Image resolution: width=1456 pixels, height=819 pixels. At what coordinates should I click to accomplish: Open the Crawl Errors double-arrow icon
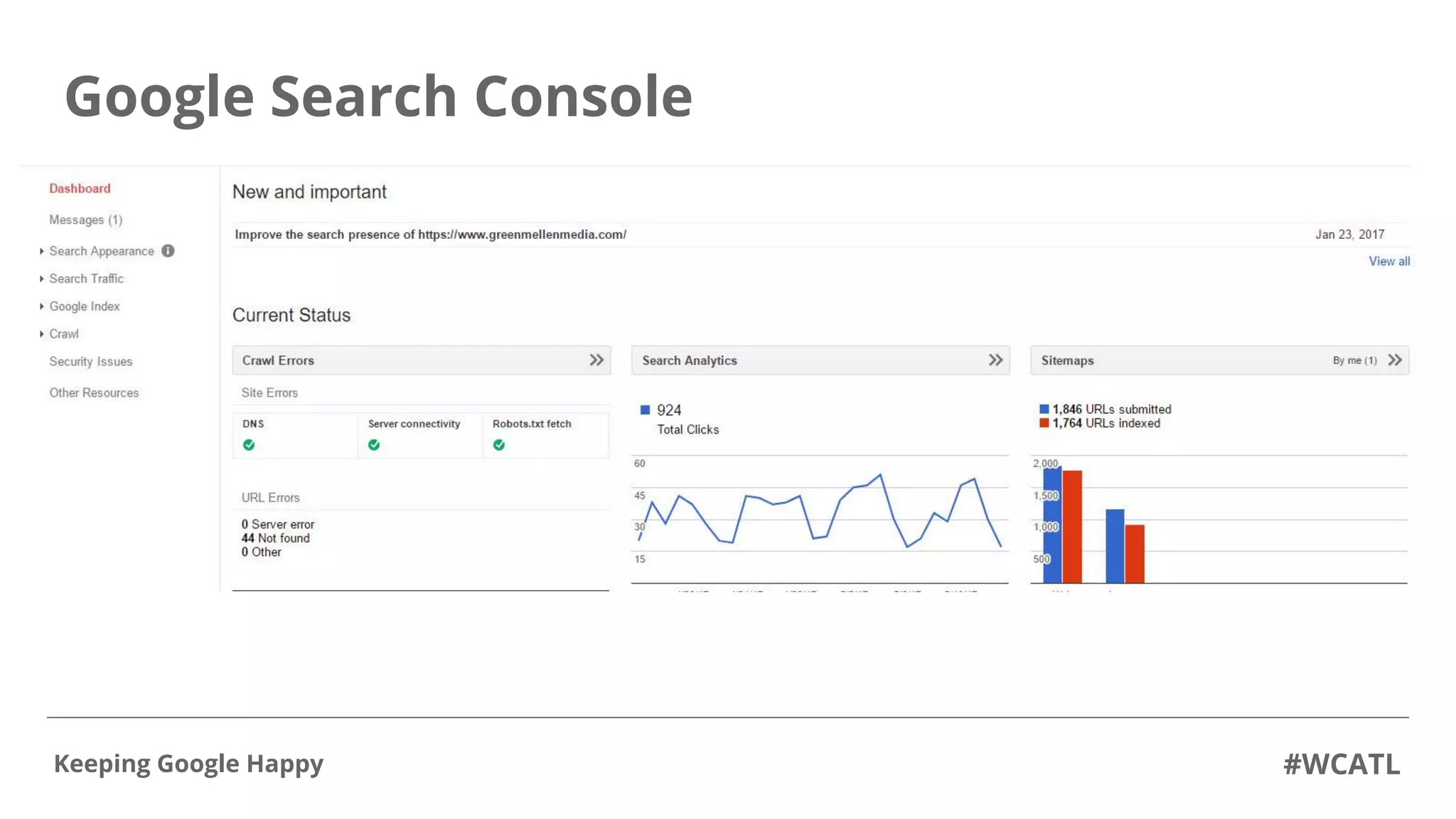point(596,360)
